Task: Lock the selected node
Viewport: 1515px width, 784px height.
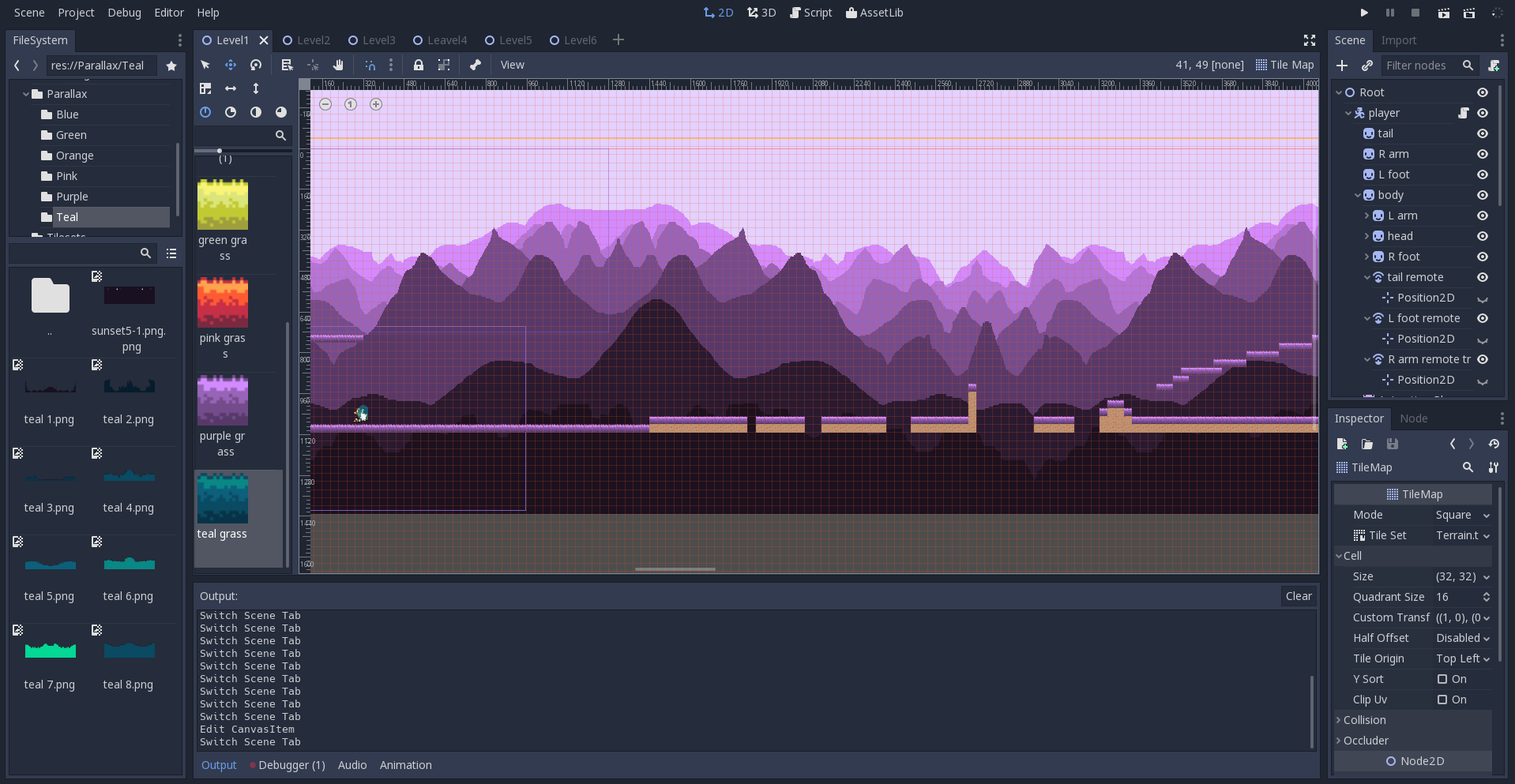Action: [x=419, y=65]
